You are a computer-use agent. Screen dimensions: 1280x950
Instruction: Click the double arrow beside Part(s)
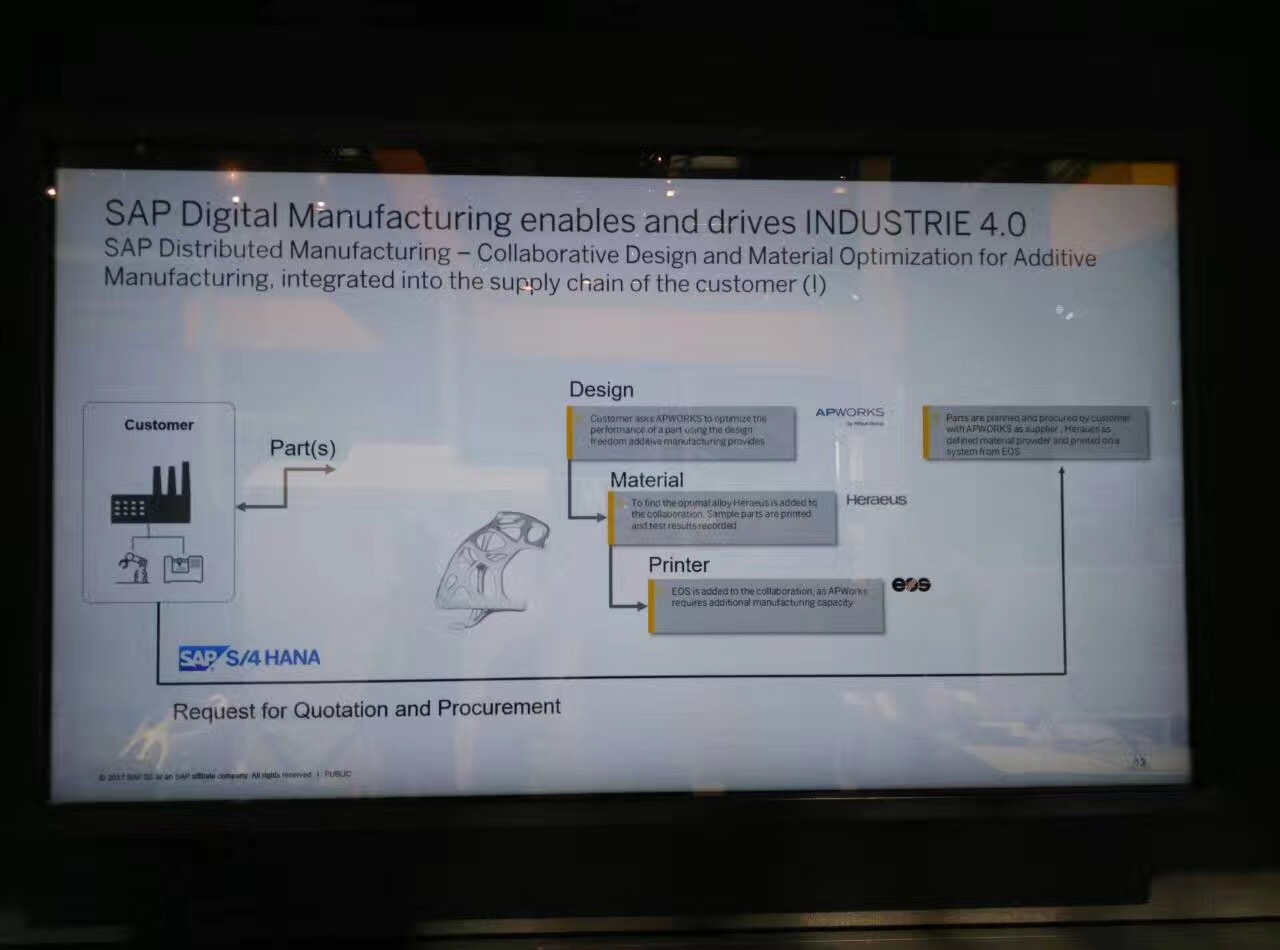click(x=285, y=487)
